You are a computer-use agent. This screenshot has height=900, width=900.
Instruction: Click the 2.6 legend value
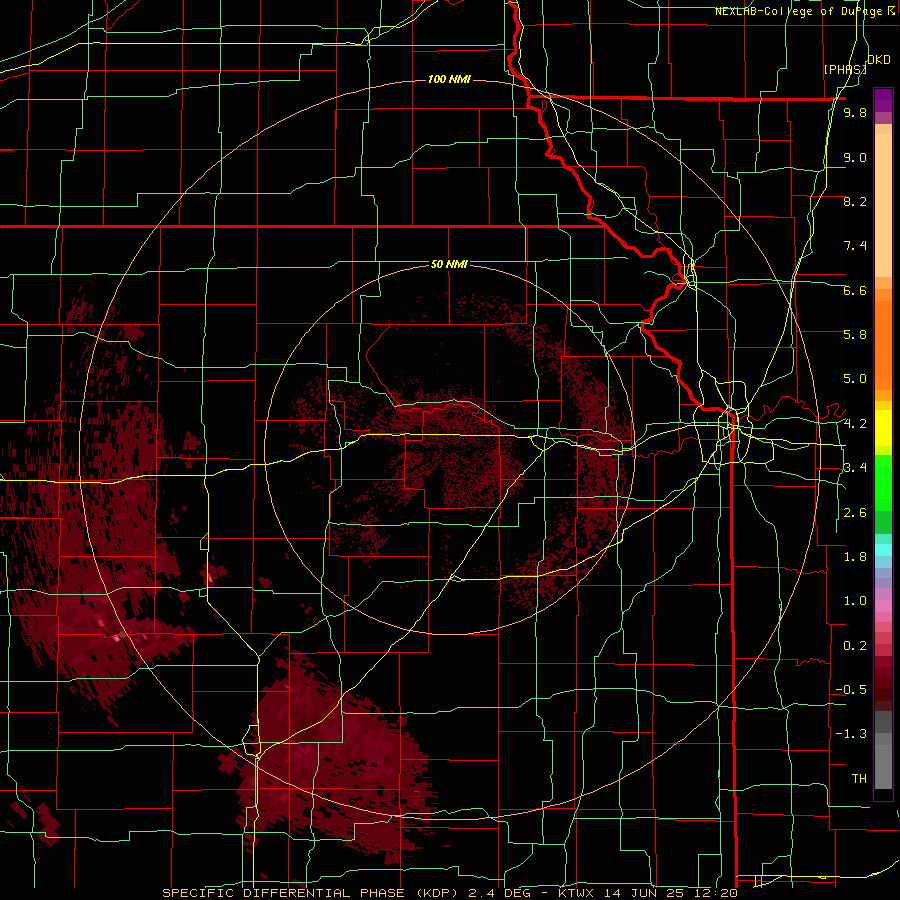(x=855, y=513)
